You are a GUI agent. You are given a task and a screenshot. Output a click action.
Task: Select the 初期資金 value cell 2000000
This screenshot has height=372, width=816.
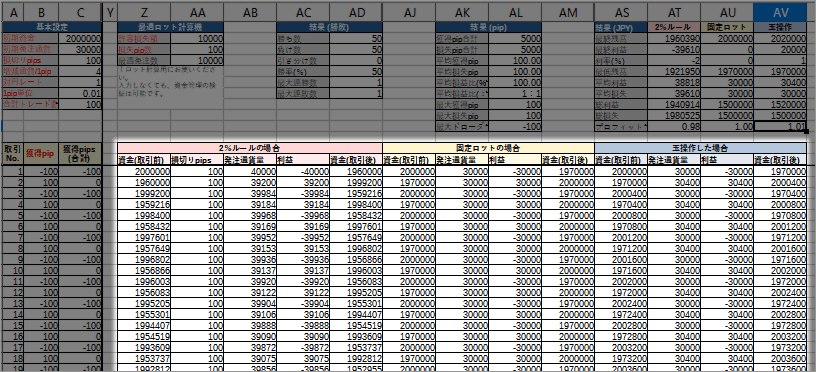click(x=80, y=38)
